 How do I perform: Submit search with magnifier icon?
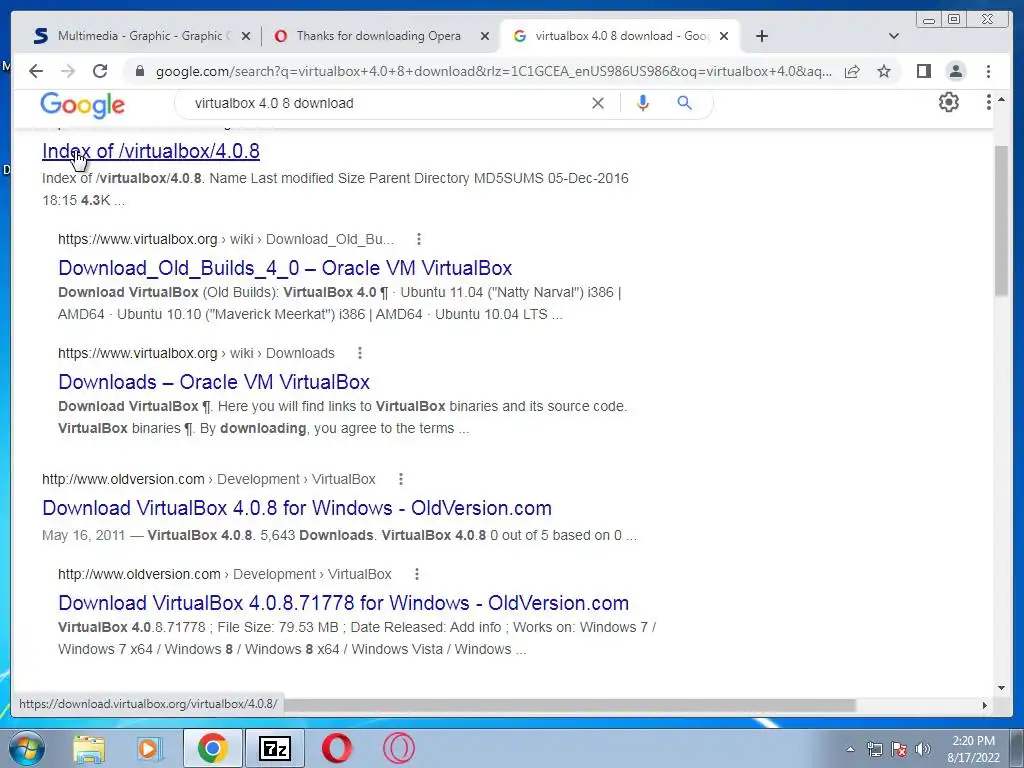tap(684, 103)
